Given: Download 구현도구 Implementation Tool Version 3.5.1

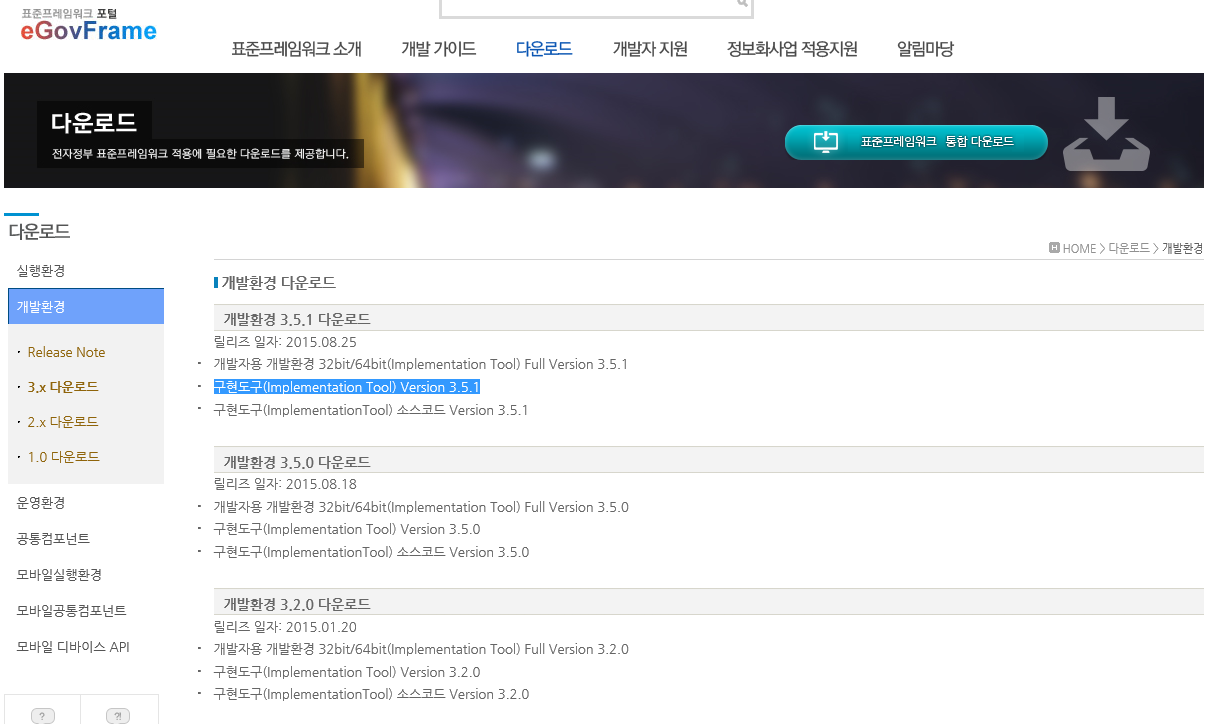Looking at the screenshot, I should [x=346, y=387].
